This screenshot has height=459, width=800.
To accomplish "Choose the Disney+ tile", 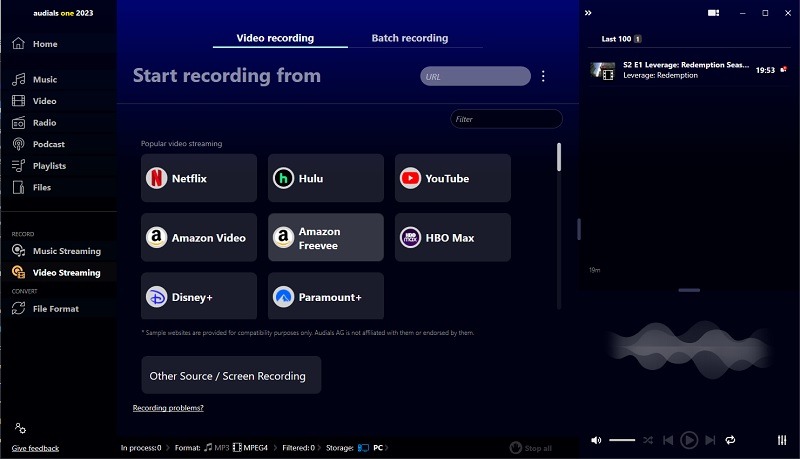I will [199, 296].
